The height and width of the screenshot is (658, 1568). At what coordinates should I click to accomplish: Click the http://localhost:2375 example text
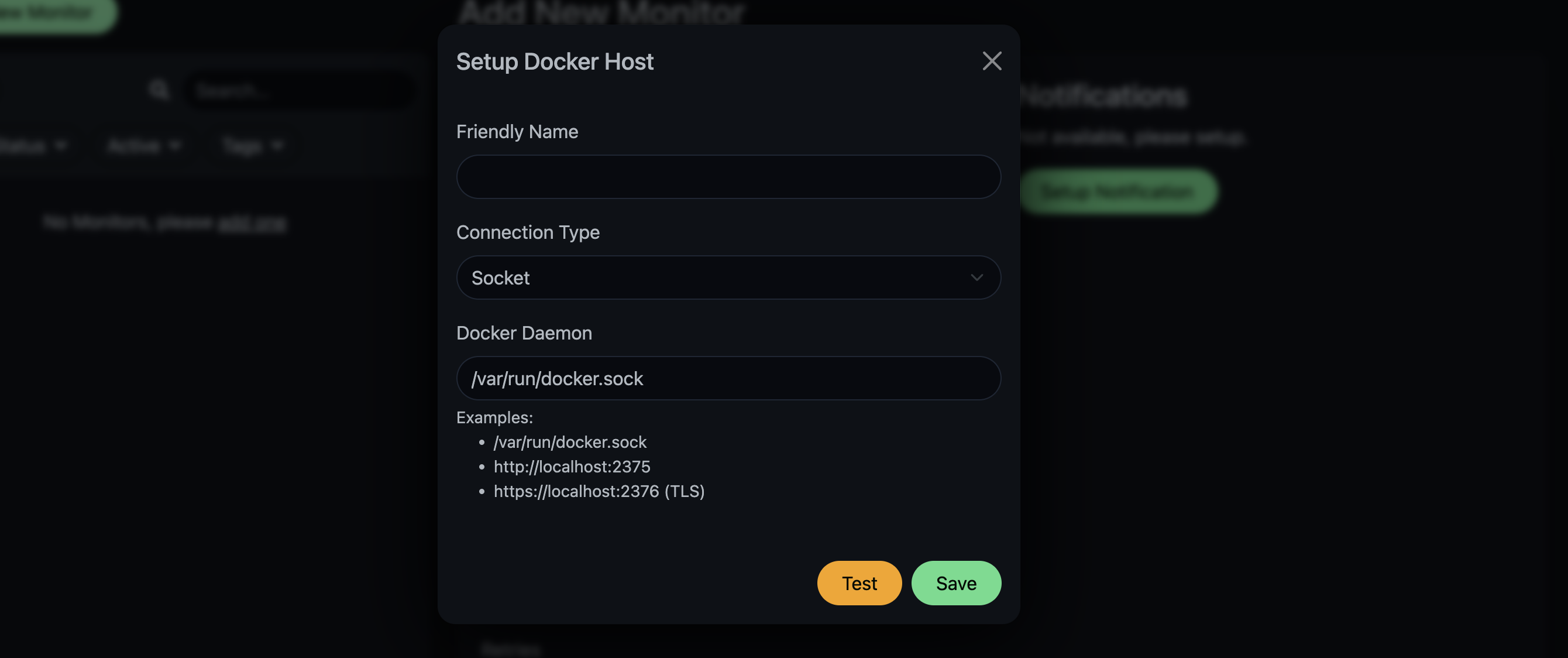[572, 467]
